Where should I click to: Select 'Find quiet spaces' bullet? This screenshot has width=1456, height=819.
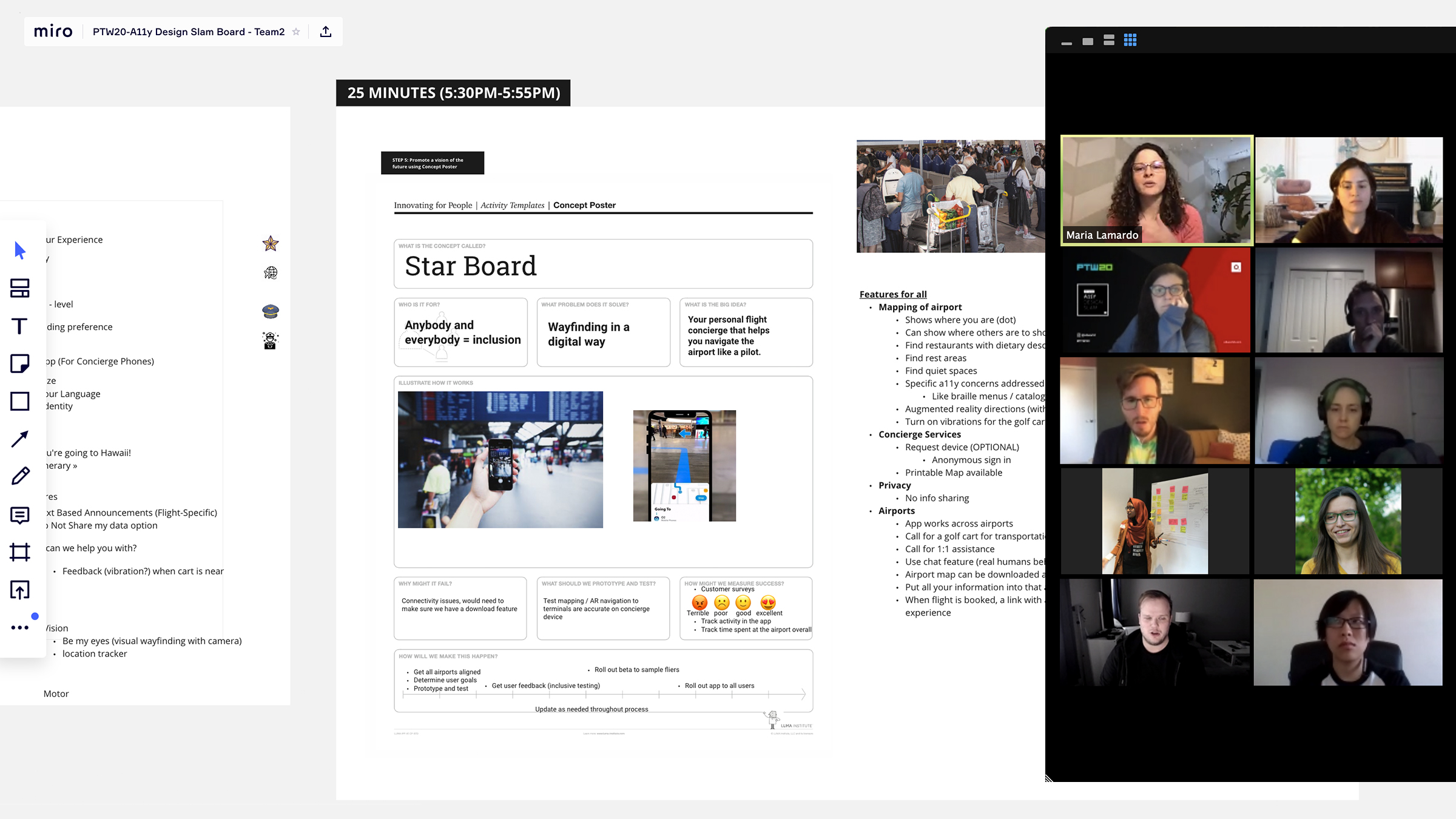point(941,371)
